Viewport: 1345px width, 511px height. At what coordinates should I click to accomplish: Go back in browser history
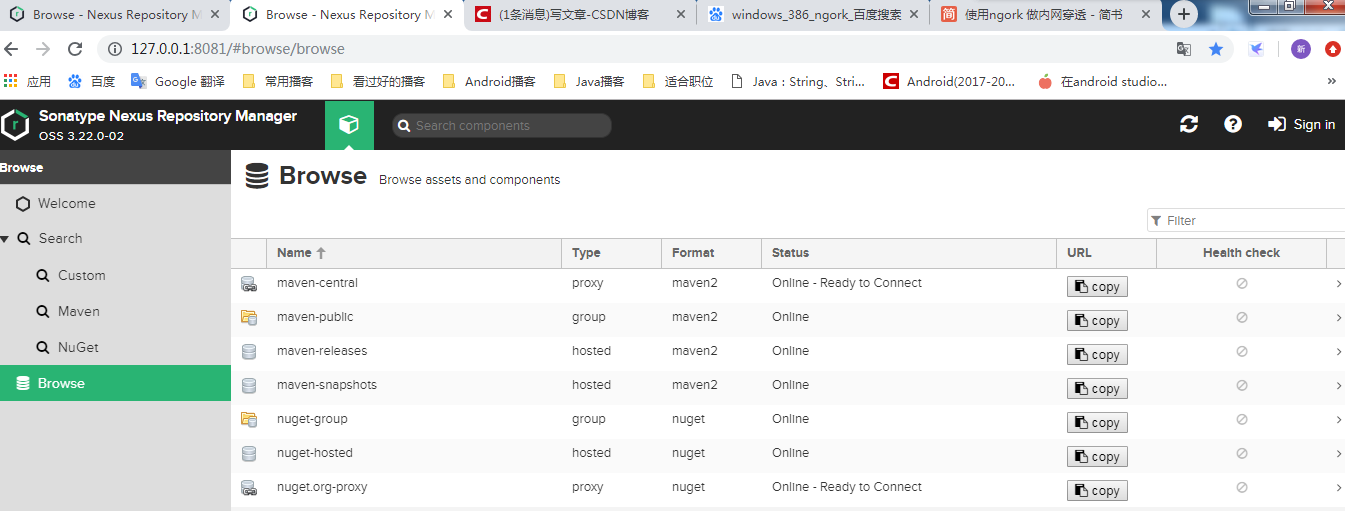coord(12,48)
